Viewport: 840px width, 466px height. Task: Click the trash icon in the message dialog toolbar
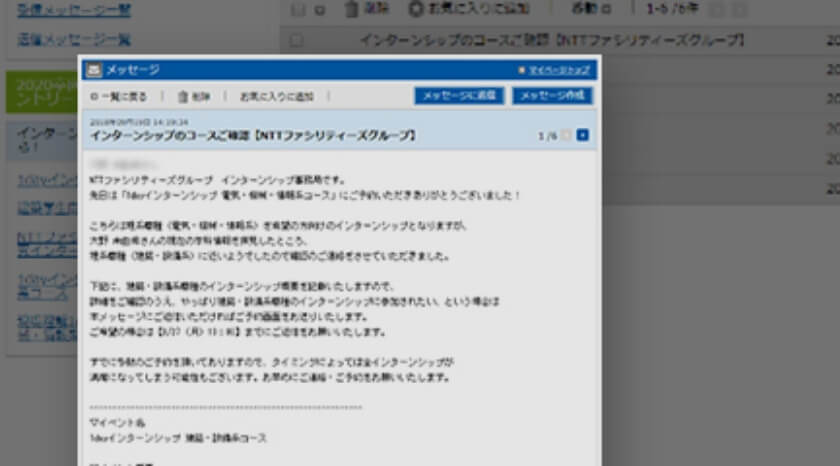(x=183, y=96)
